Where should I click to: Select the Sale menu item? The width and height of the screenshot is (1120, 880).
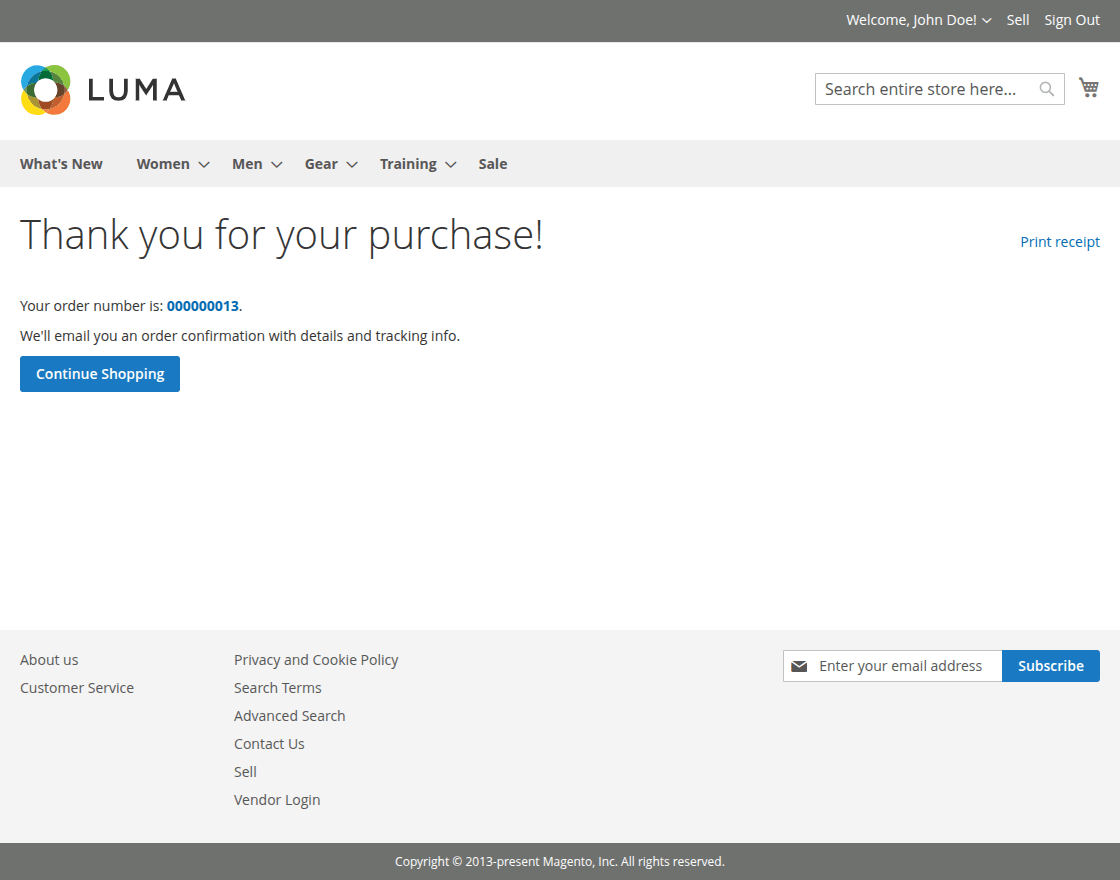(492, 163)
